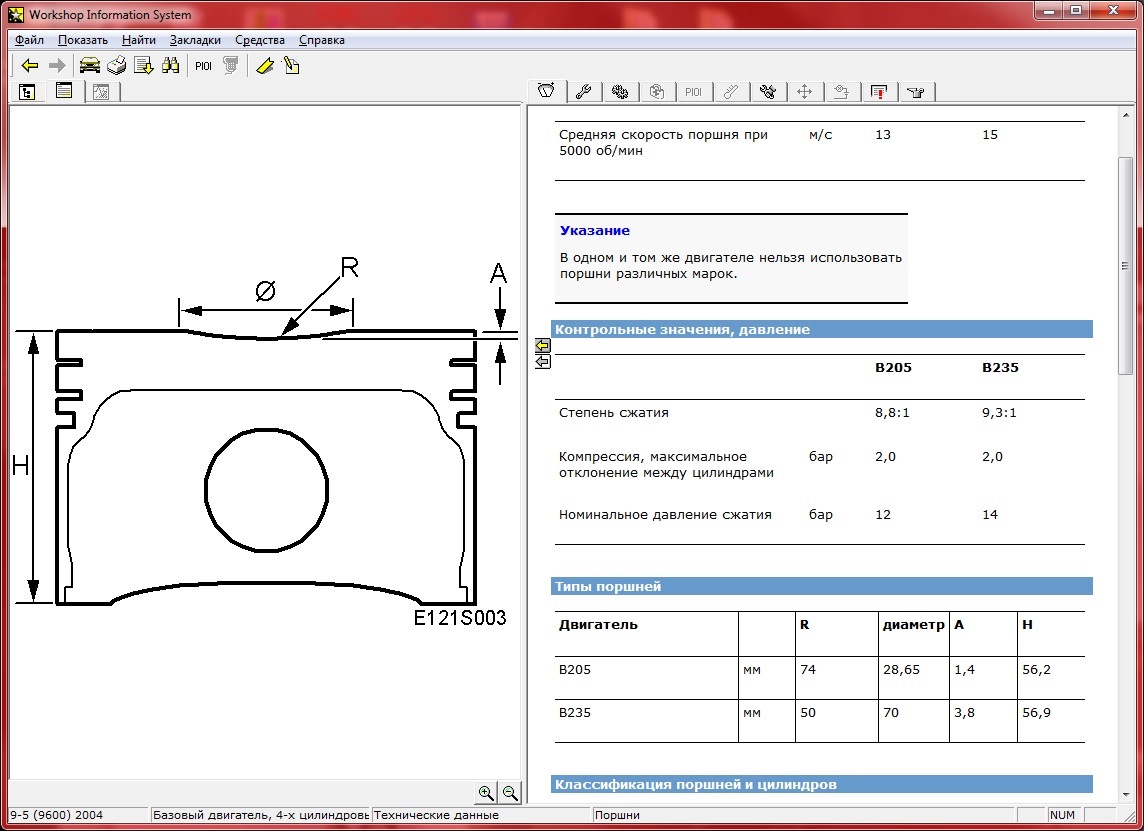Zoom out on the piston diagram
The width and height of the screenshot is (1144, 831).
pyautogui.click(x=510, y=793)
